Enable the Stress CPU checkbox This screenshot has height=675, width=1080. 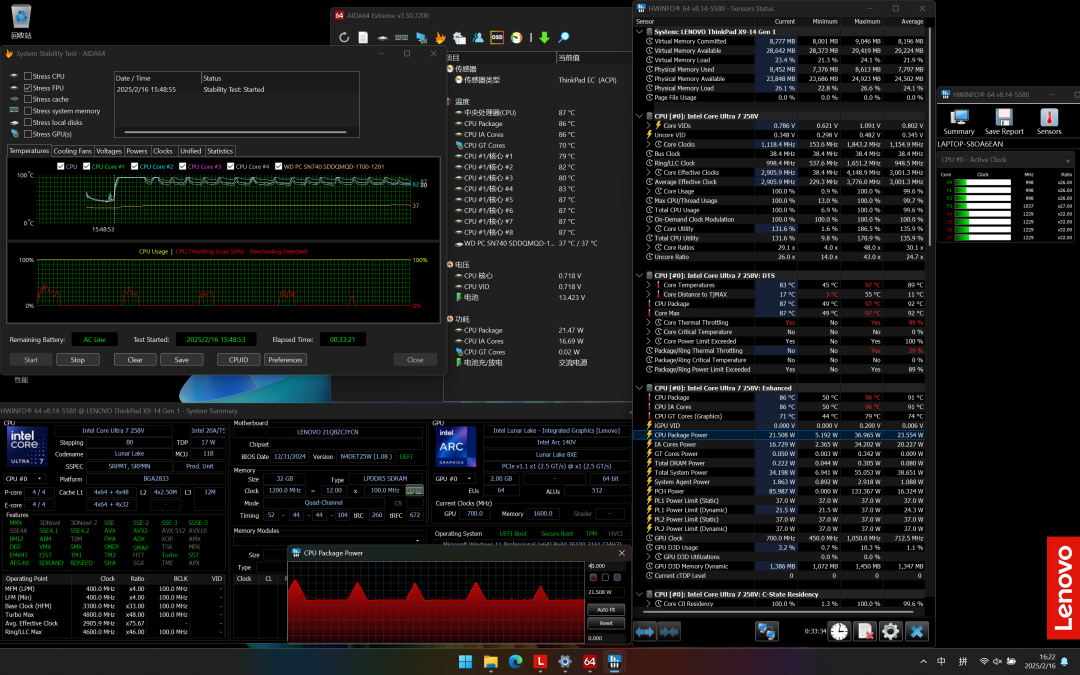[x=28, y=76]
